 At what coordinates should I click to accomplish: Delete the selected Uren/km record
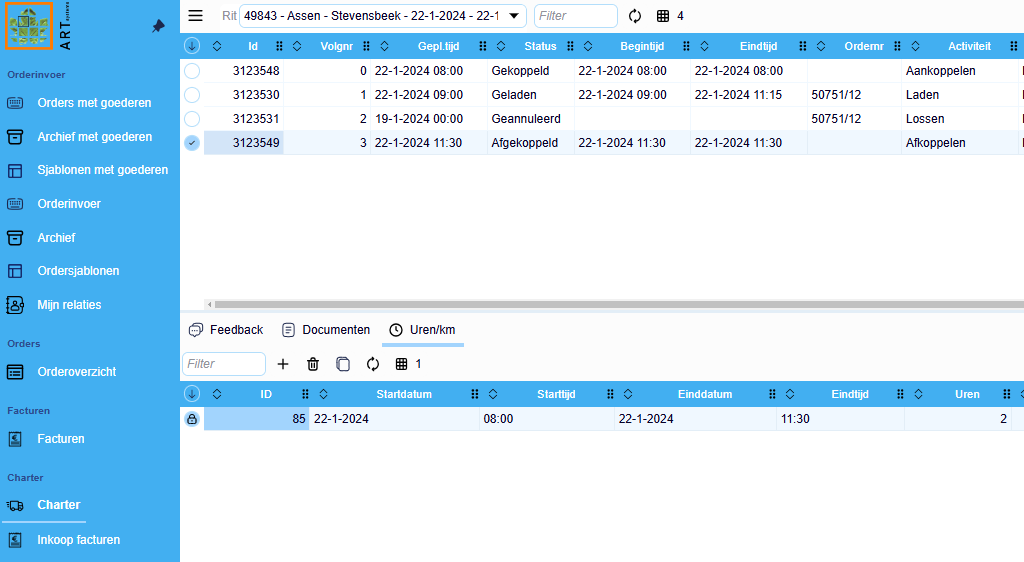(313, 364)
